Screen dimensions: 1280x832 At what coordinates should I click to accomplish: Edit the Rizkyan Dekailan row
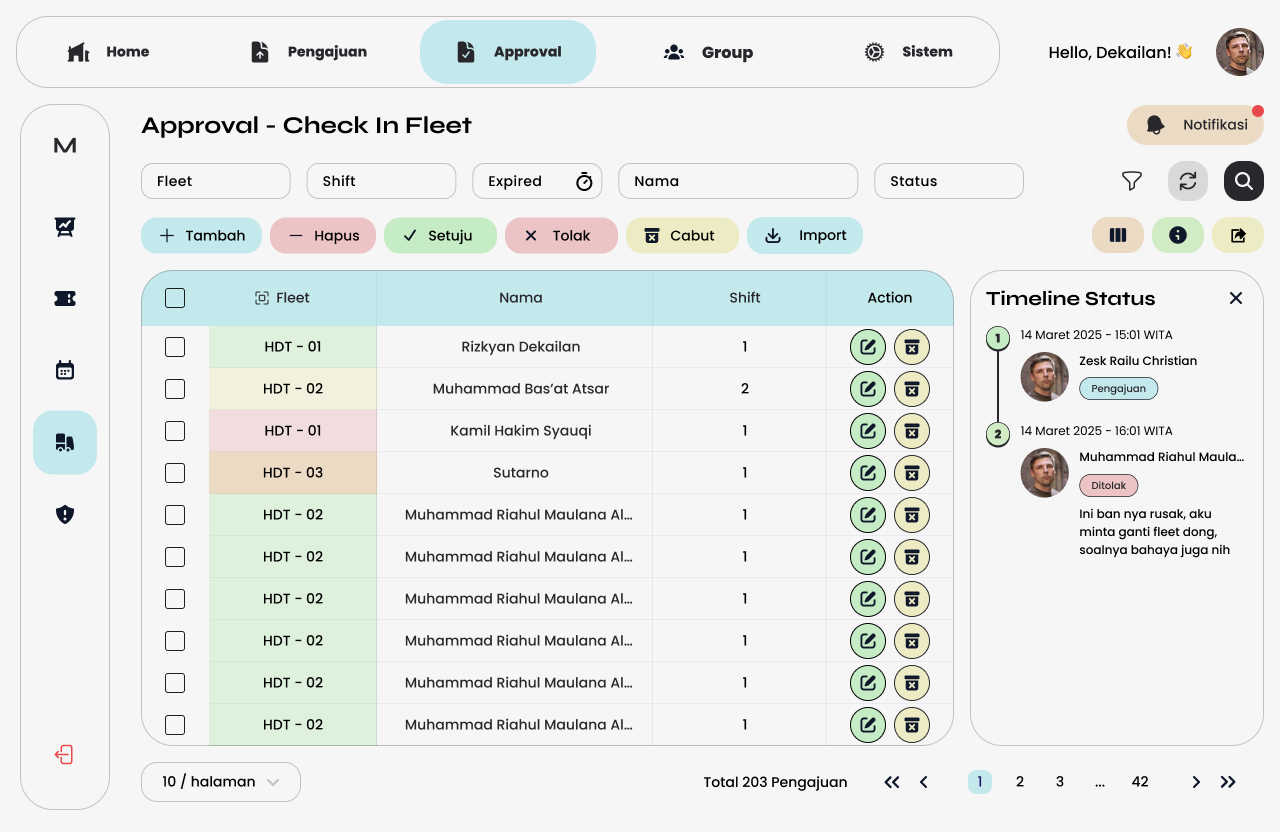[867, 347]
